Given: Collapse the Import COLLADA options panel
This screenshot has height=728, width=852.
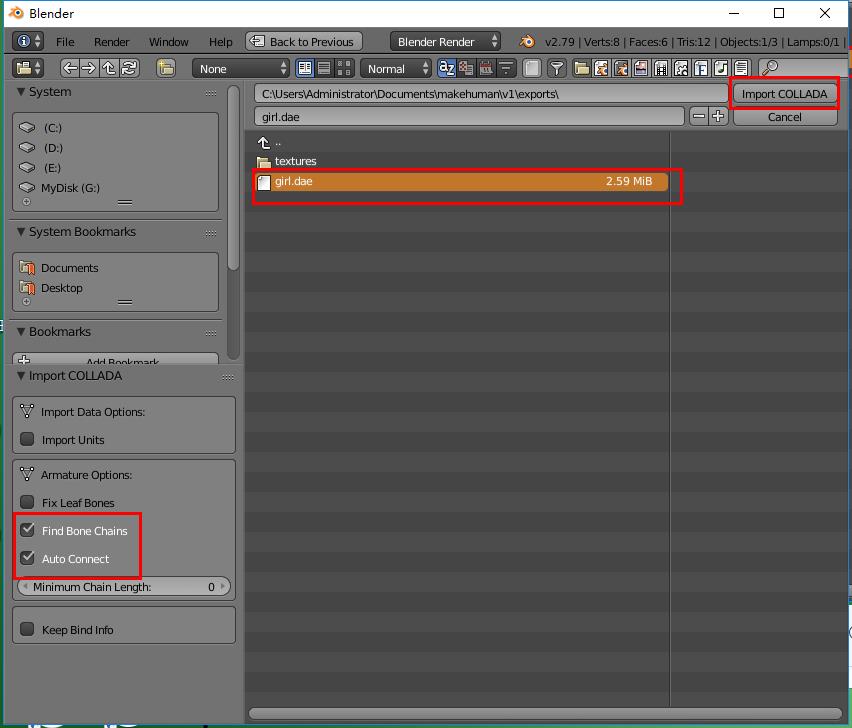Looking at the screenshot, I should tap(21, 376).
